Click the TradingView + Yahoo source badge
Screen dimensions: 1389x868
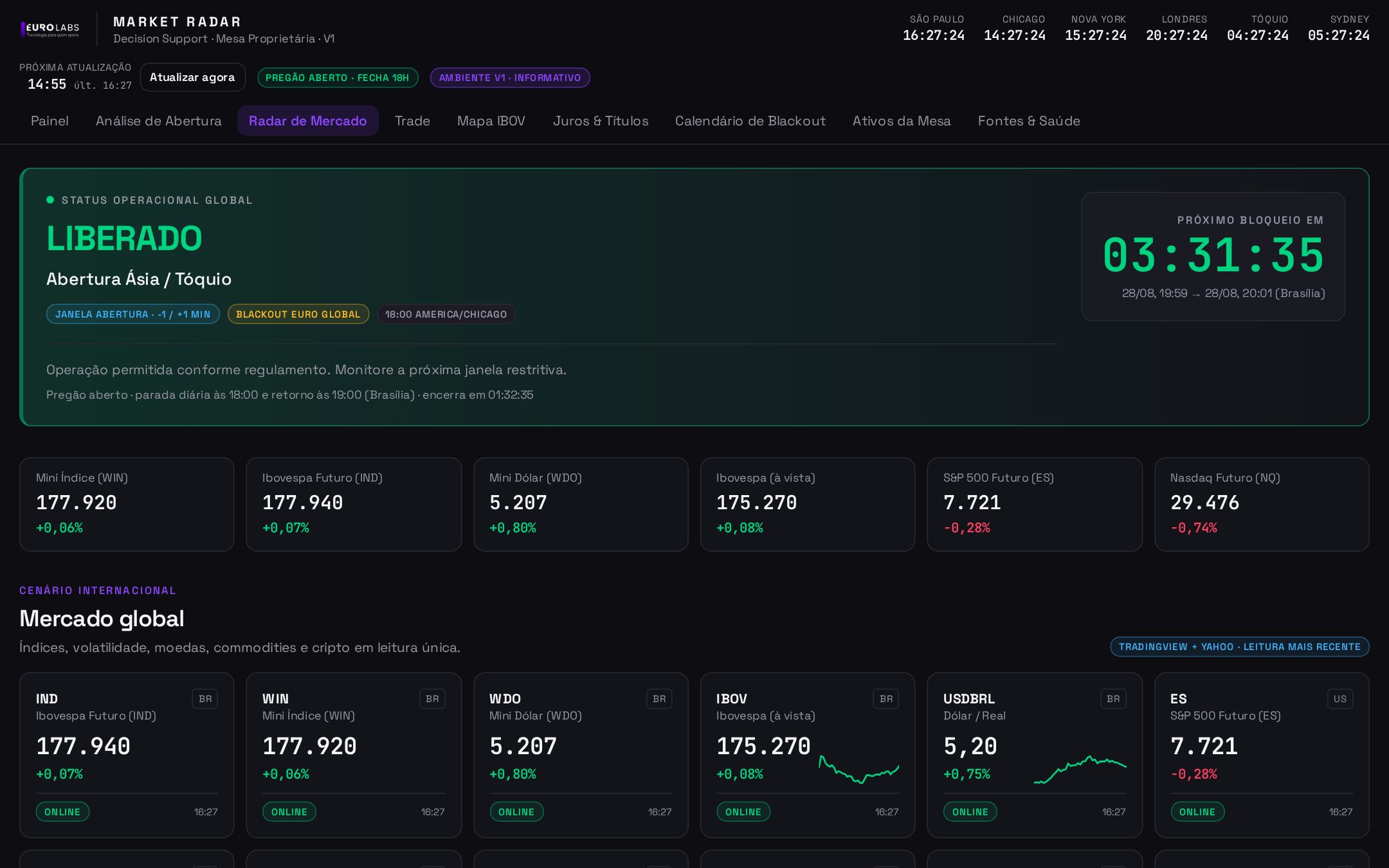[1240, 647]
